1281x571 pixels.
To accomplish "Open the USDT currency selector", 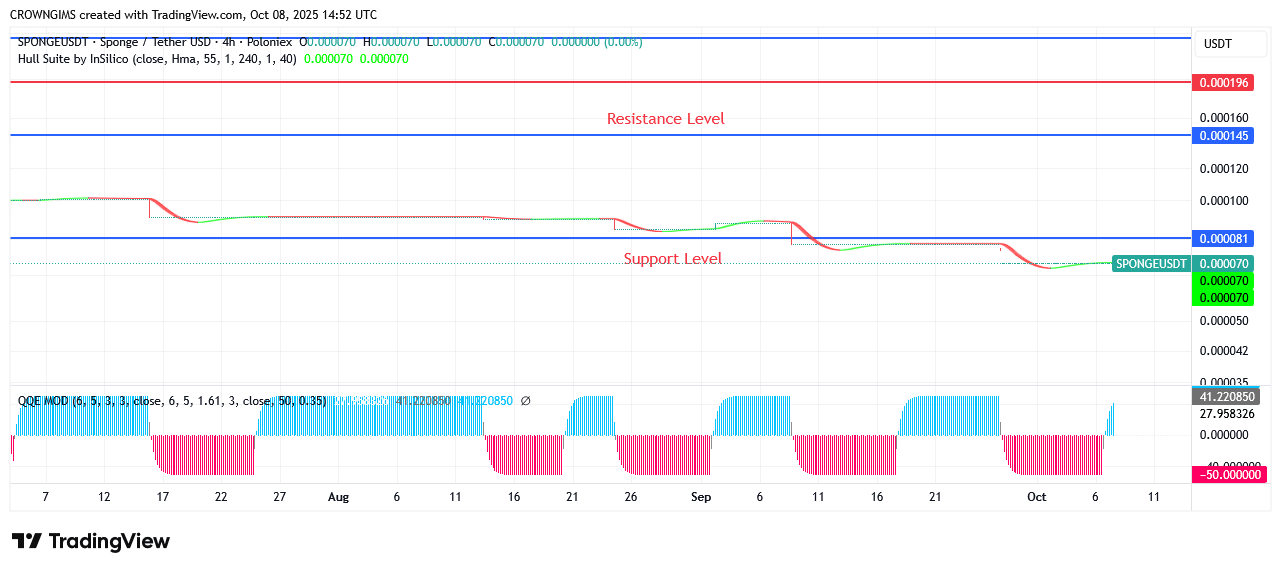I will [1217, 44].
